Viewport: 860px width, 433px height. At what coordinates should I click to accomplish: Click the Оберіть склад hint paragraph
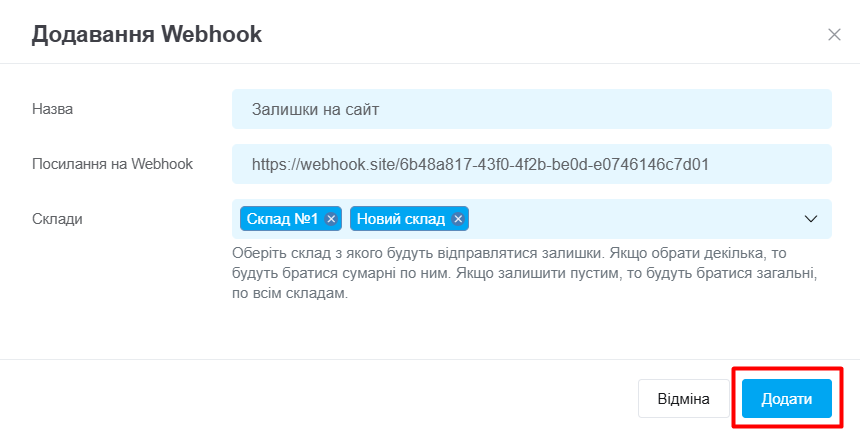click(x=525, y=273)
